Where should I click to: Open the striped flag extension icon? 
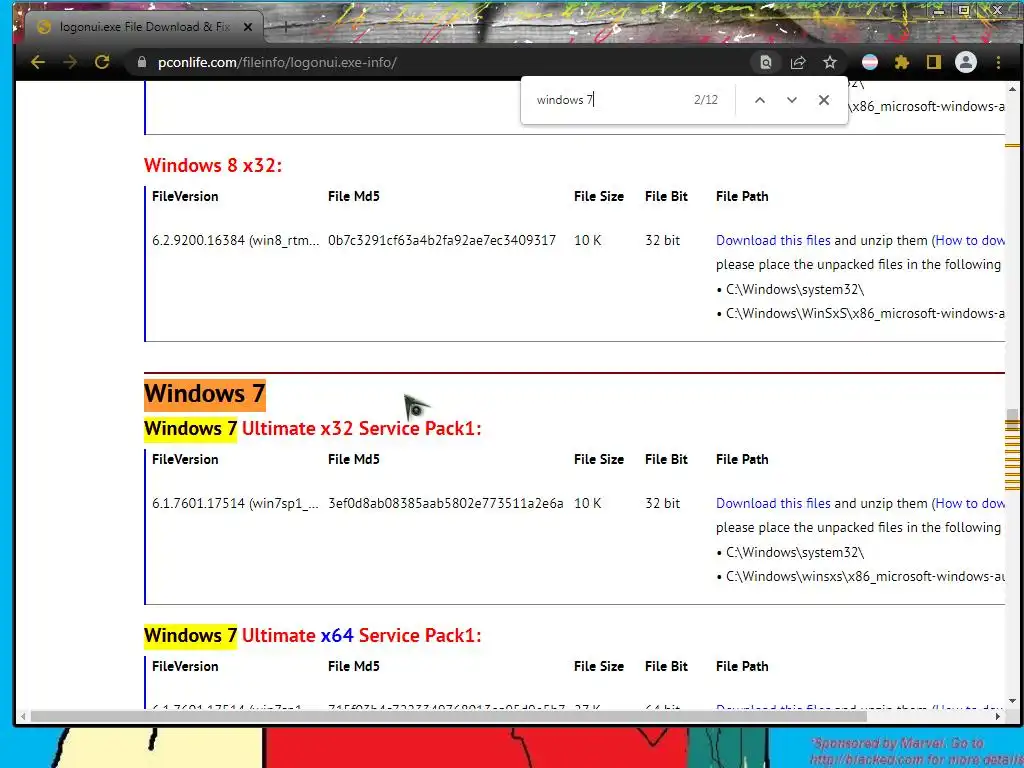(x=870, y=62)
